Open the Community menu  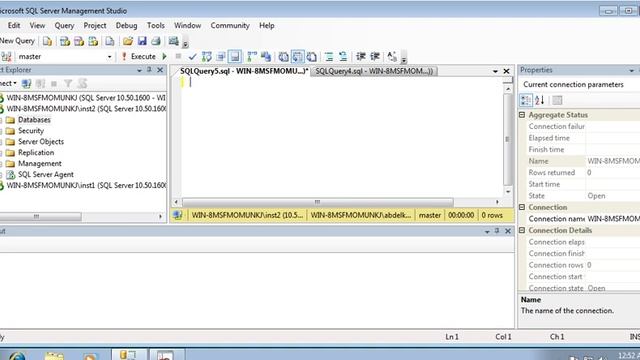click(x=230, y=25)
